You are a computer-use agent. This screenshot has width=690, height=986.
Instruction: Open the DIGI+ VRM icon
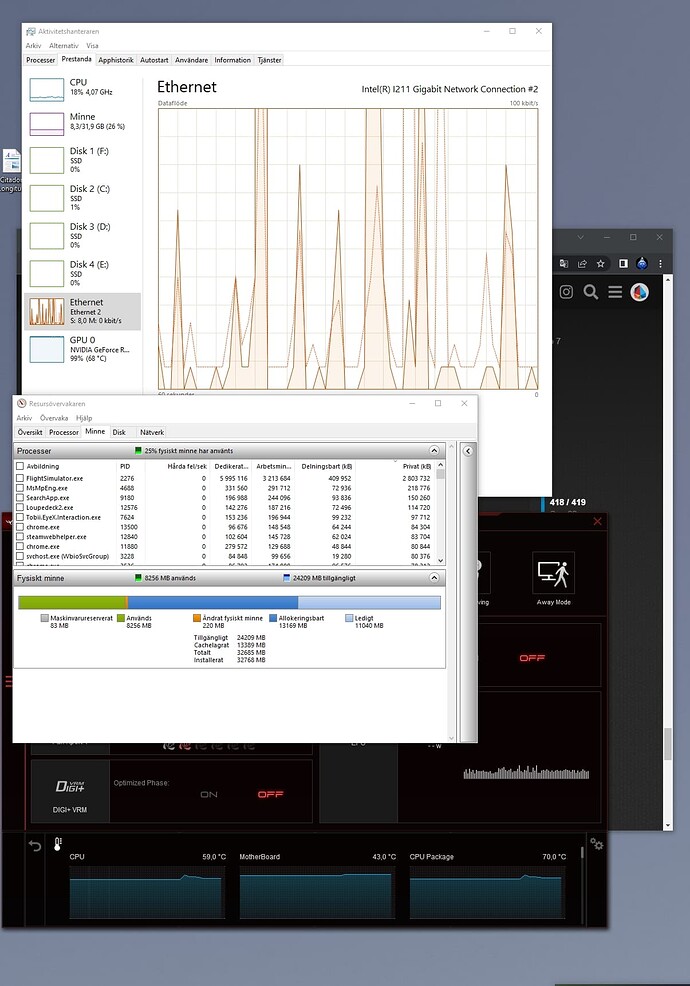pos(70,787)
